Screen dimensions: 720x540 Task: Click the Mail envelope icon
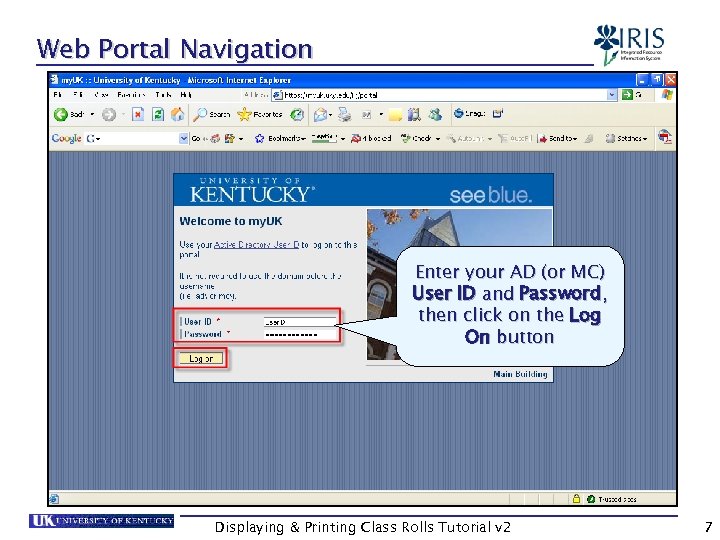pyautogui.click(x=320, y=114)
